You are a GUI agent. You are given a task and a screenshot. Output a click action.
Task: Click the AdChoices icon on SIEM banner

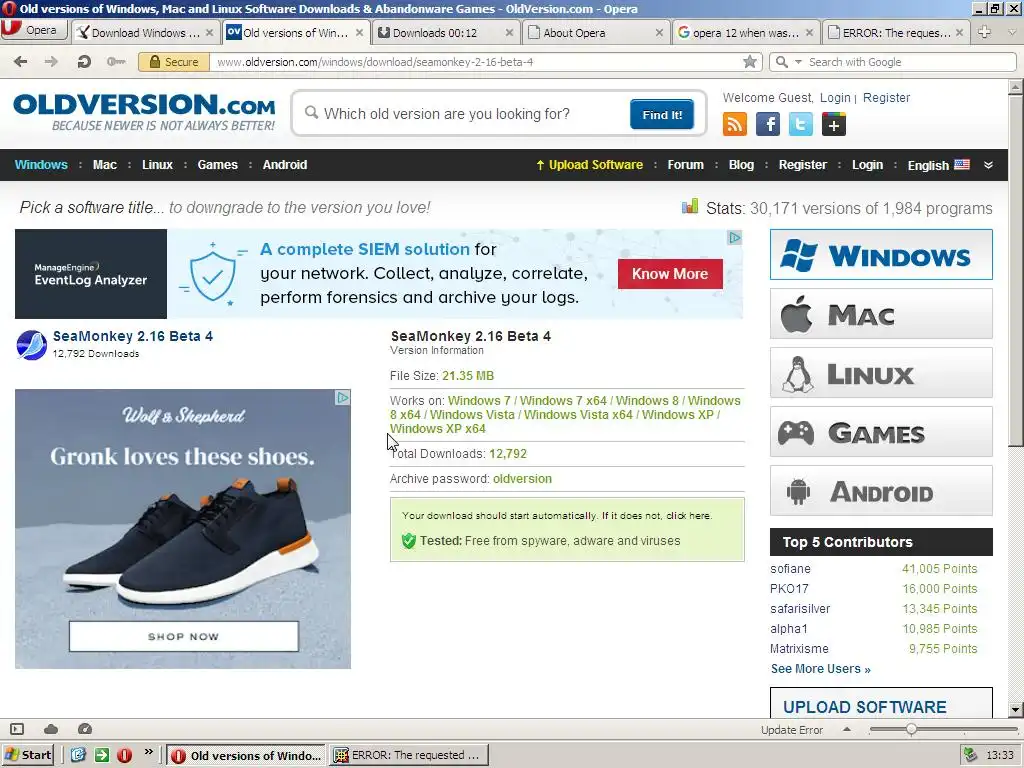point(735,238)
